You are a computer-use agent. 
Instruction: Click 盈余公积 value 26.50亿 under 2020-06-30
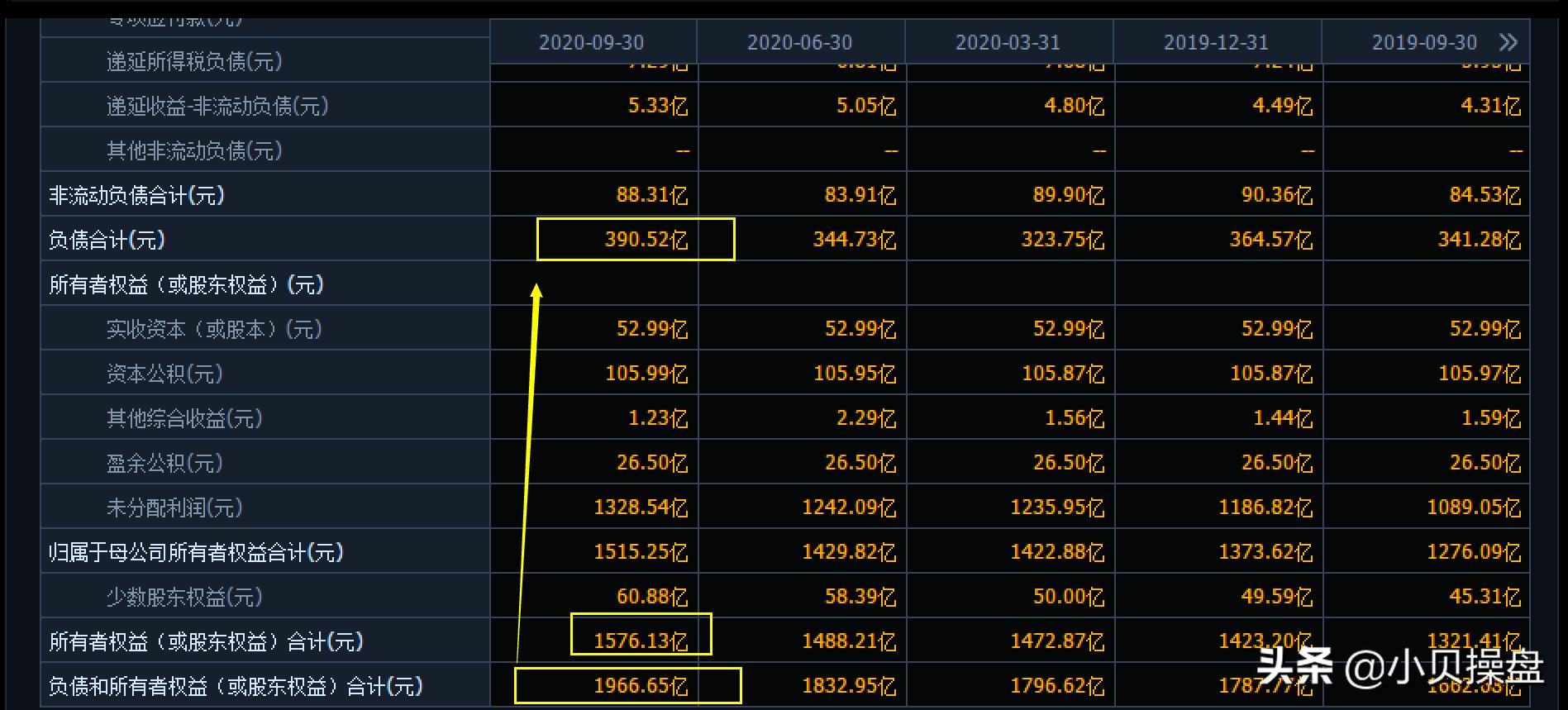tap(860, 463)
